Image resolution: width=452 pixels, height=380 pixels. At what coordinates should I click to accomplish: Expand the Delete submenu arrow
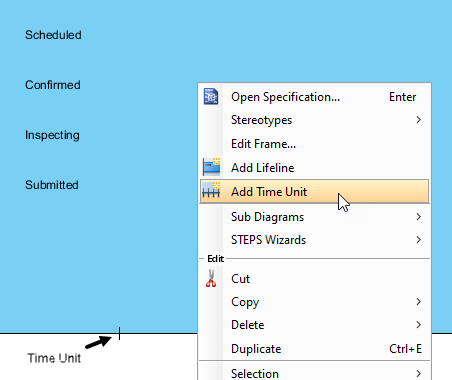[419, 325]
